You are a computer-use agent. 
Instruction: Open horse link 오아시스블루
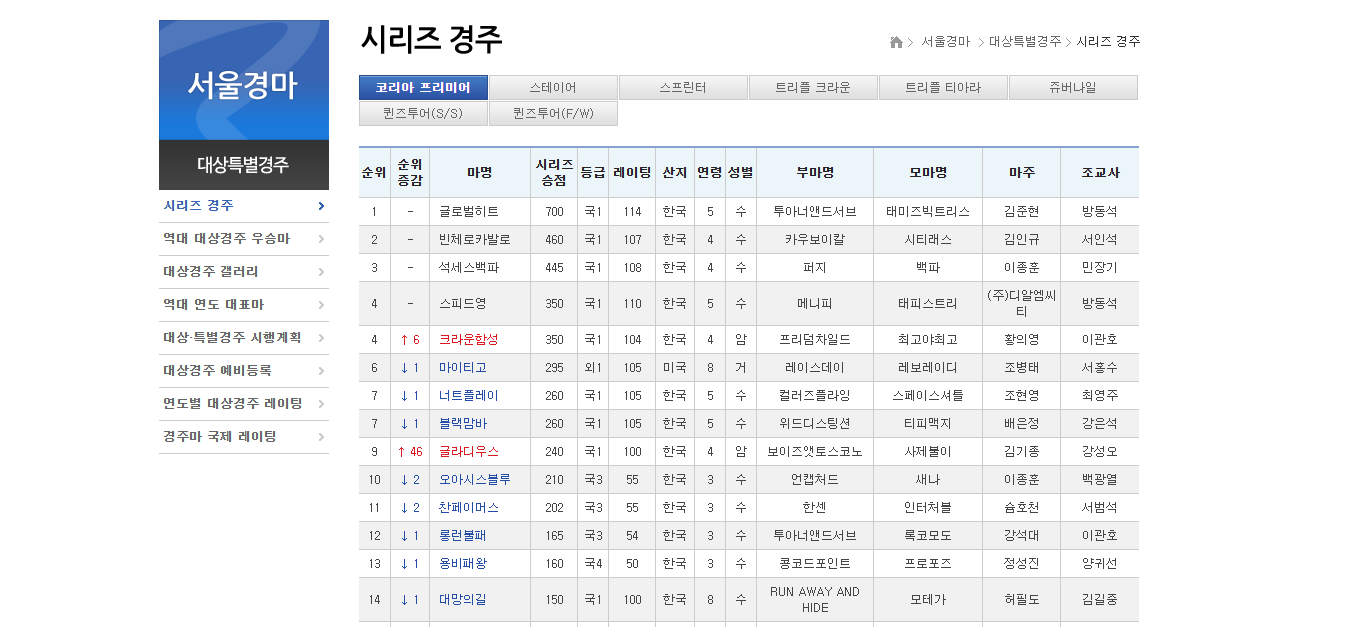point(474,480)
